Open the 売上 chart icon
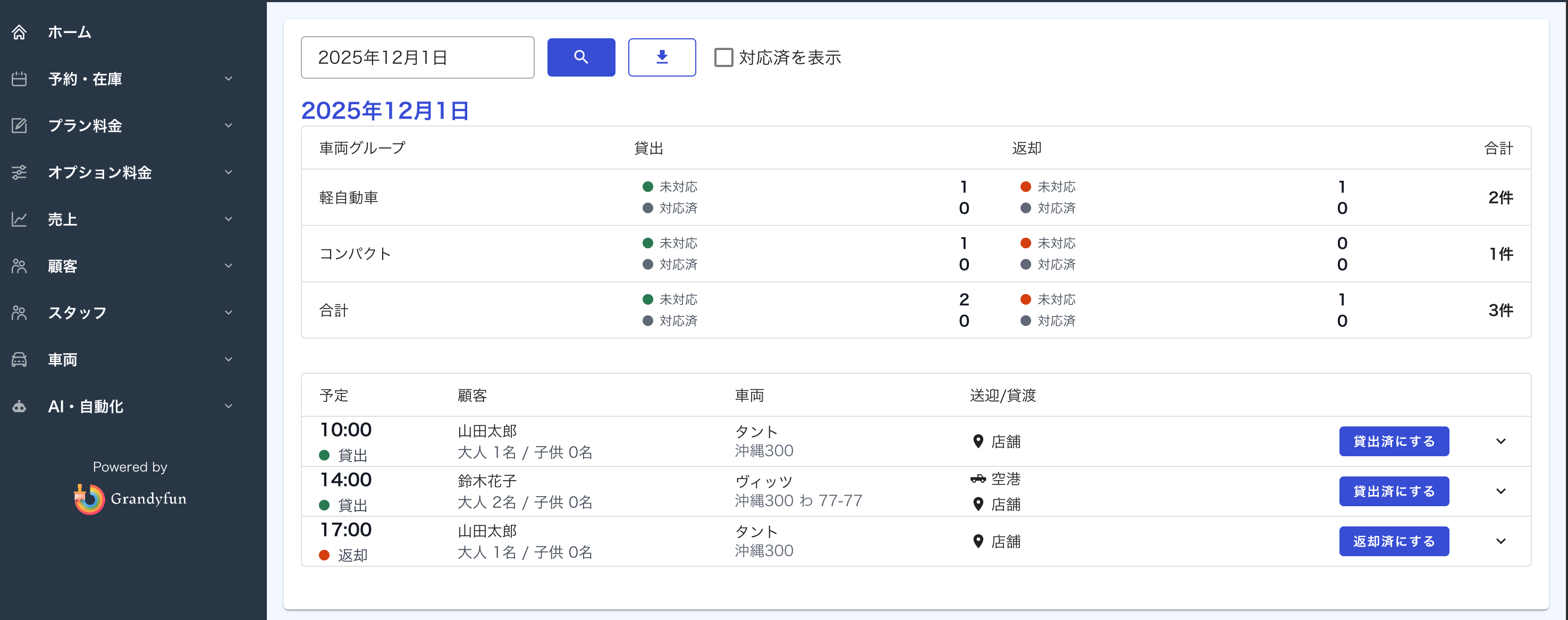 tap(19, 219)
